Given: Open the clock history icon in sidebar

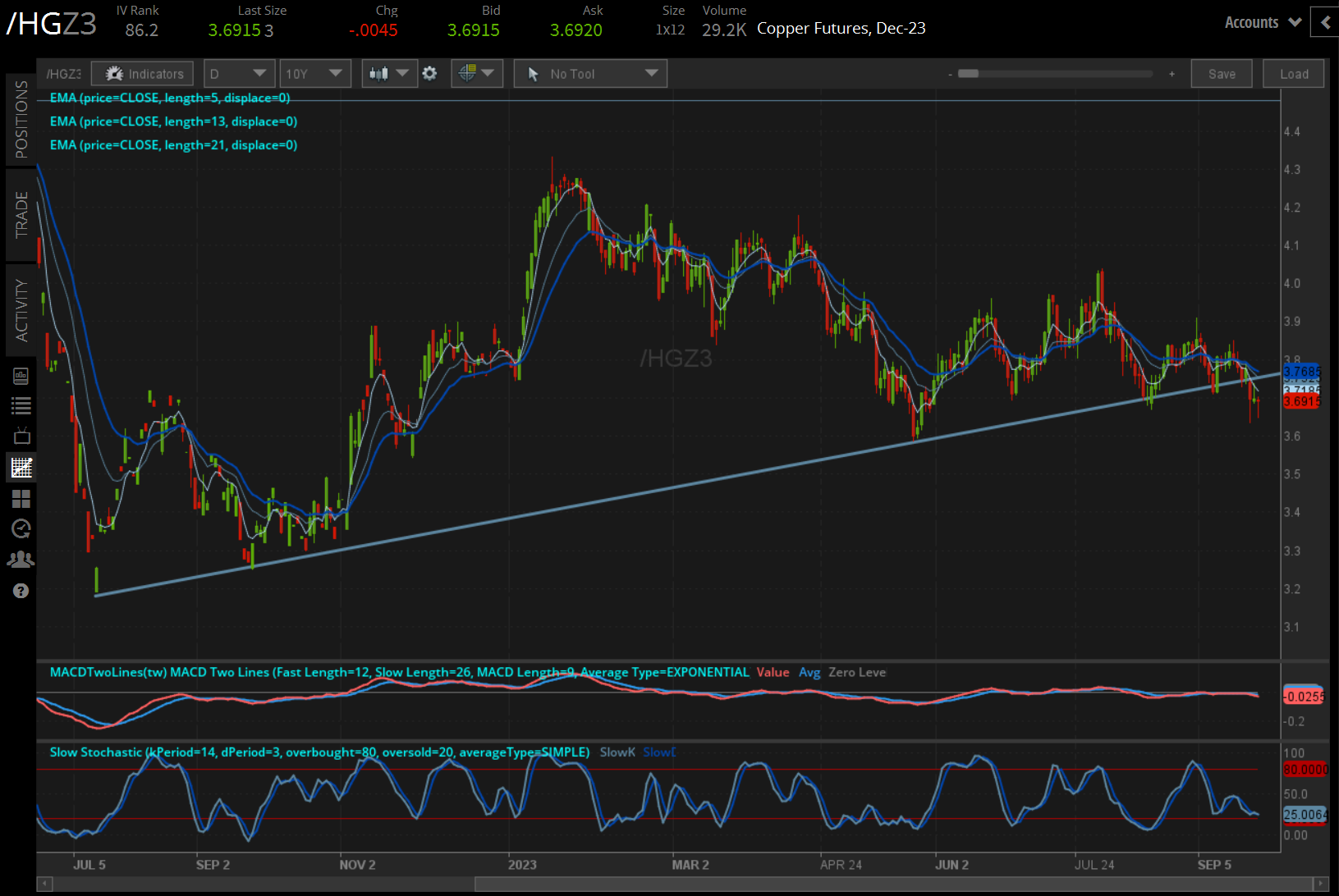Looking at the screenshot, I should point(21,528).
